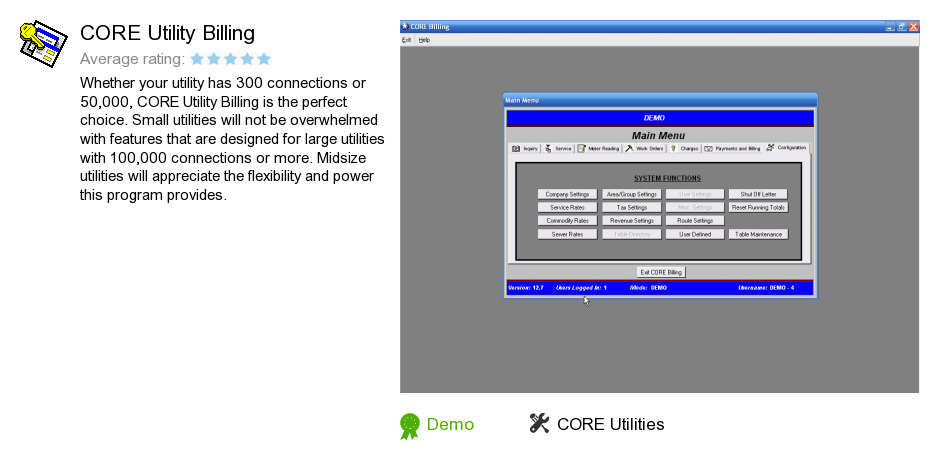Click the CORE Billing window title icon

pyautogui.click(x=405, y=26)
